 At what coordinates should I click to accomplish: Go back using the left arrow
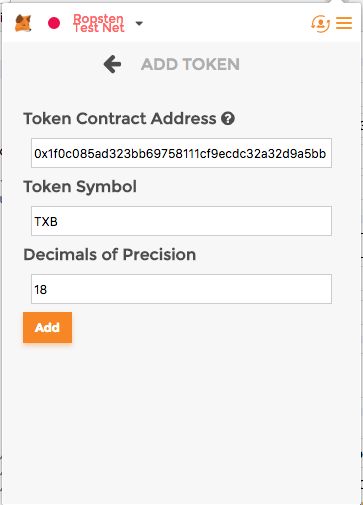point(112,64)
